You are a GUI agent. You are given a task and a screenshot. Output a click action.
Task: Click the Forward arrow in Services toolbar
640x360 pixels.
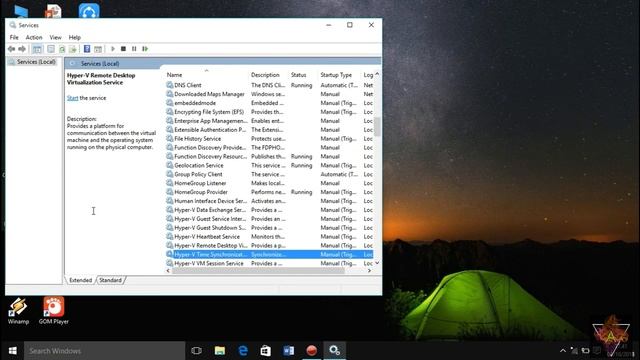coord(22,49)
